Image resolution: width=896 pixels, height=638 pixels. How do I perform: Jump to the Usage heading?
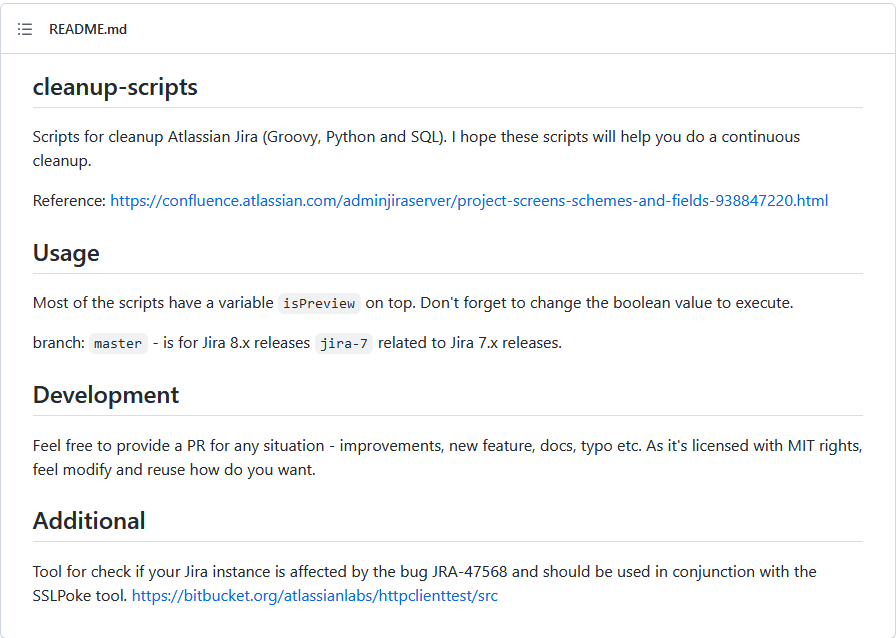point(66,253)
